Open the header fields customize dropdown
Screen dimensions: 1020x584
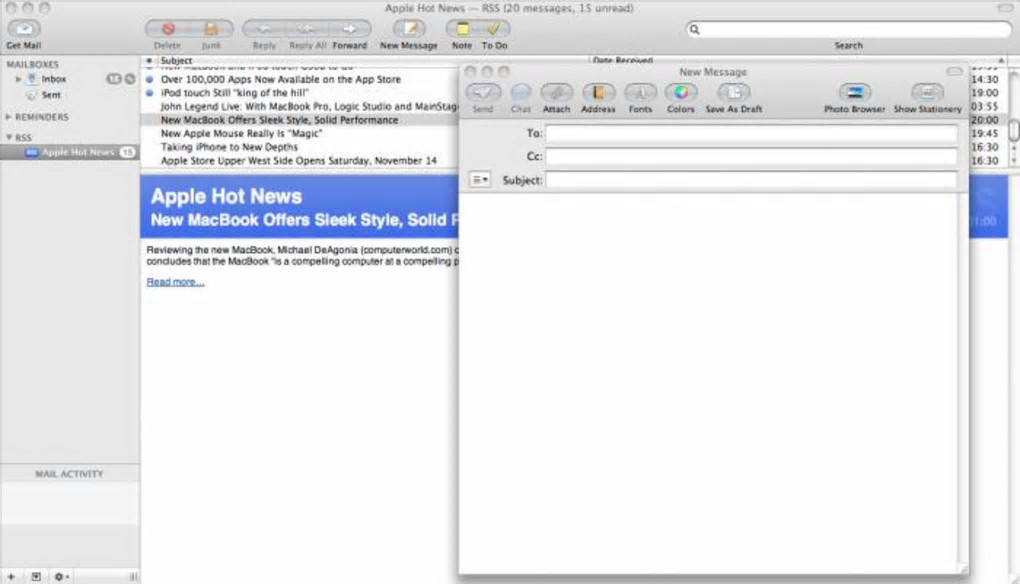(x=480, y=179)
